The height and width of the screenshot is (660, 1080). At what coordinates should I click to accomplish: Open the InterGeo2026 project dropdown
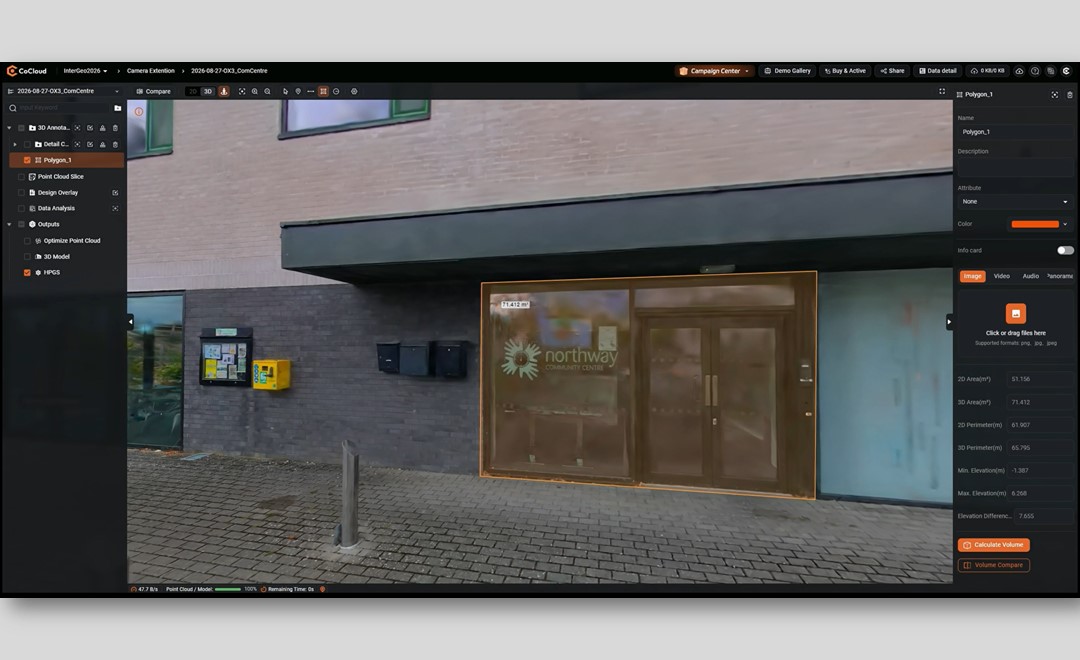(85, 71)
